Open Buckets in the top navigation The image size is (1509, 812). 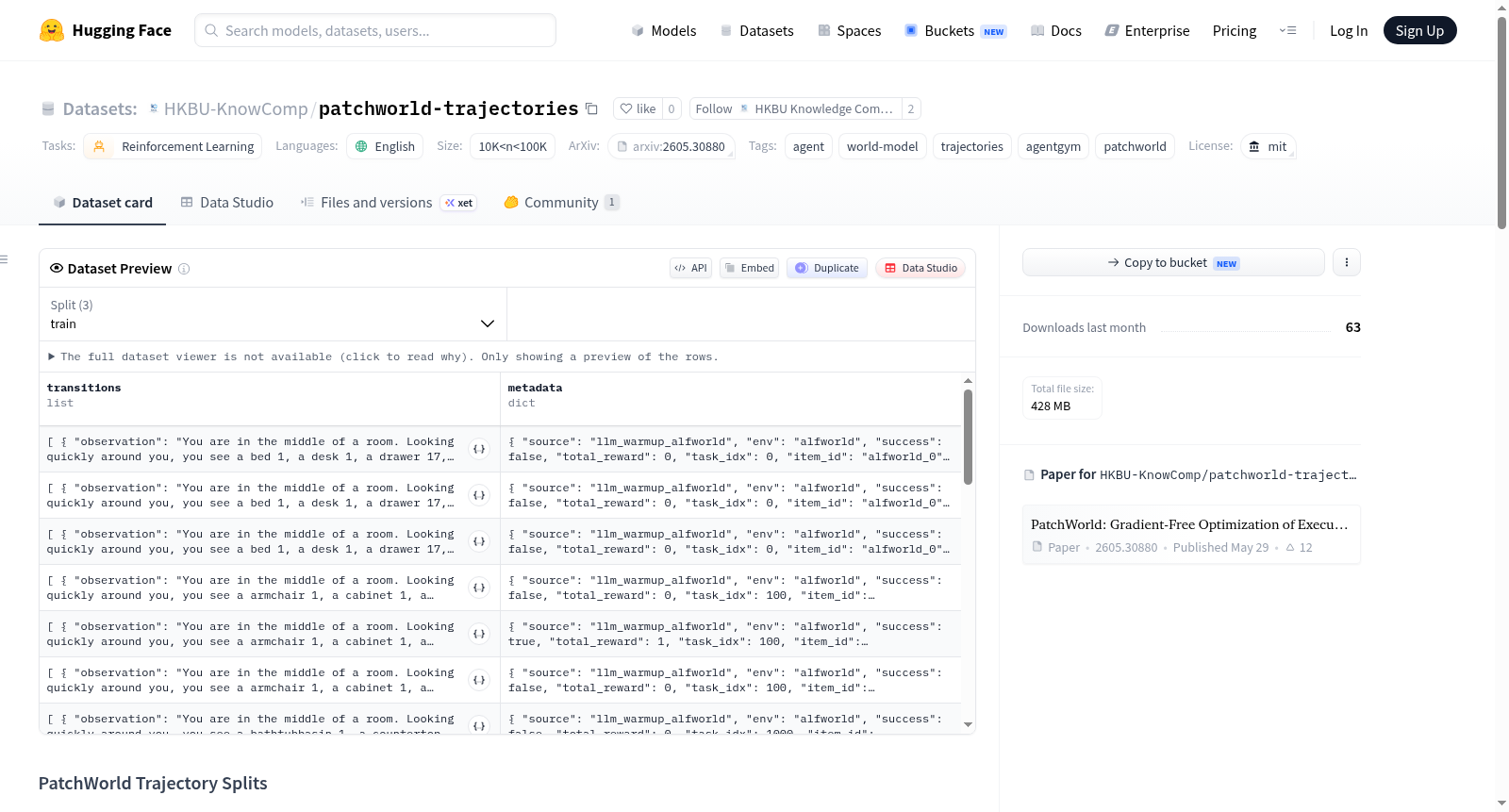coord(955,31)
